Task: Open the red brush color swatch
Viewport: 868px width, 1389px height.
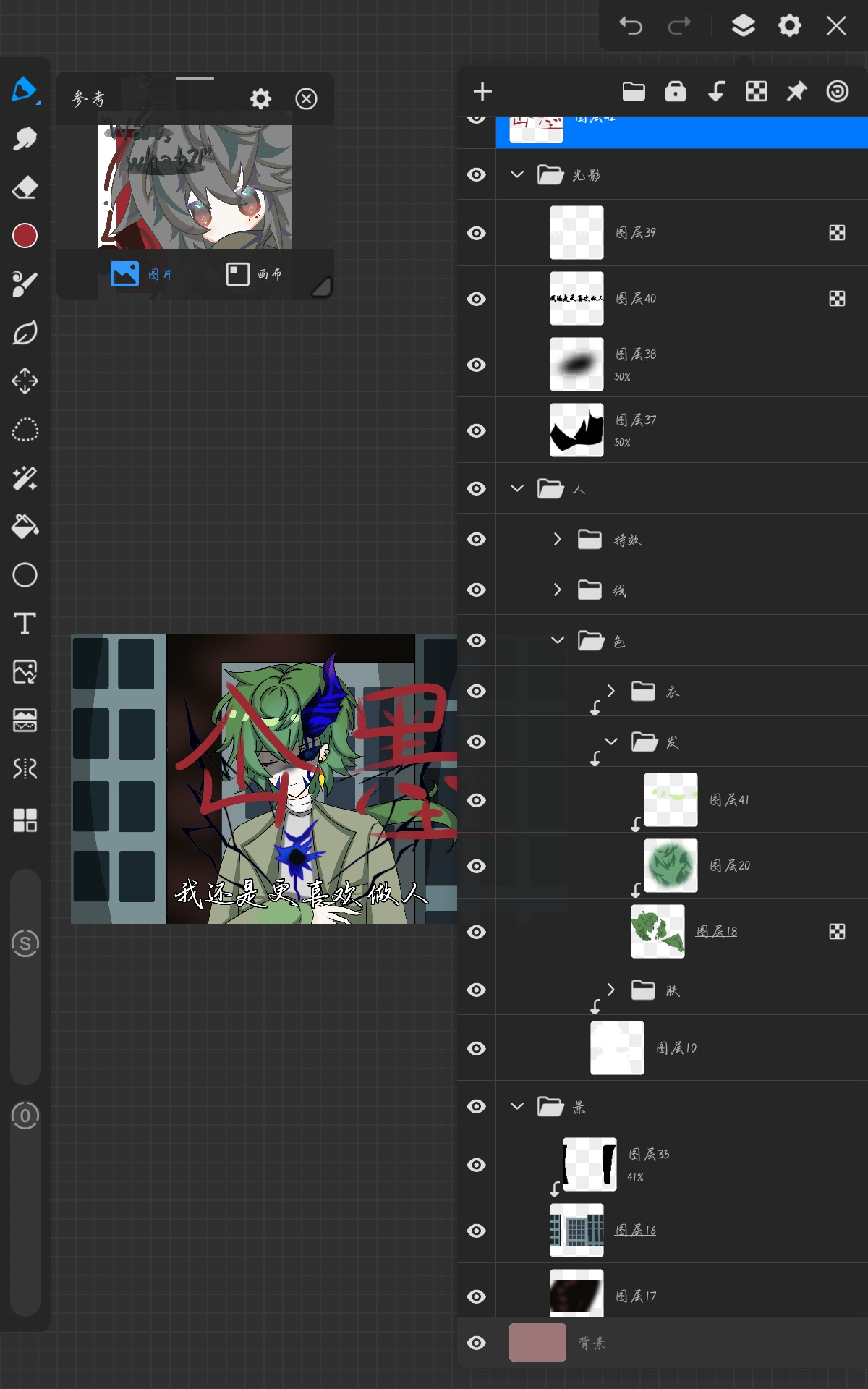Action: [x=25, y=236]
